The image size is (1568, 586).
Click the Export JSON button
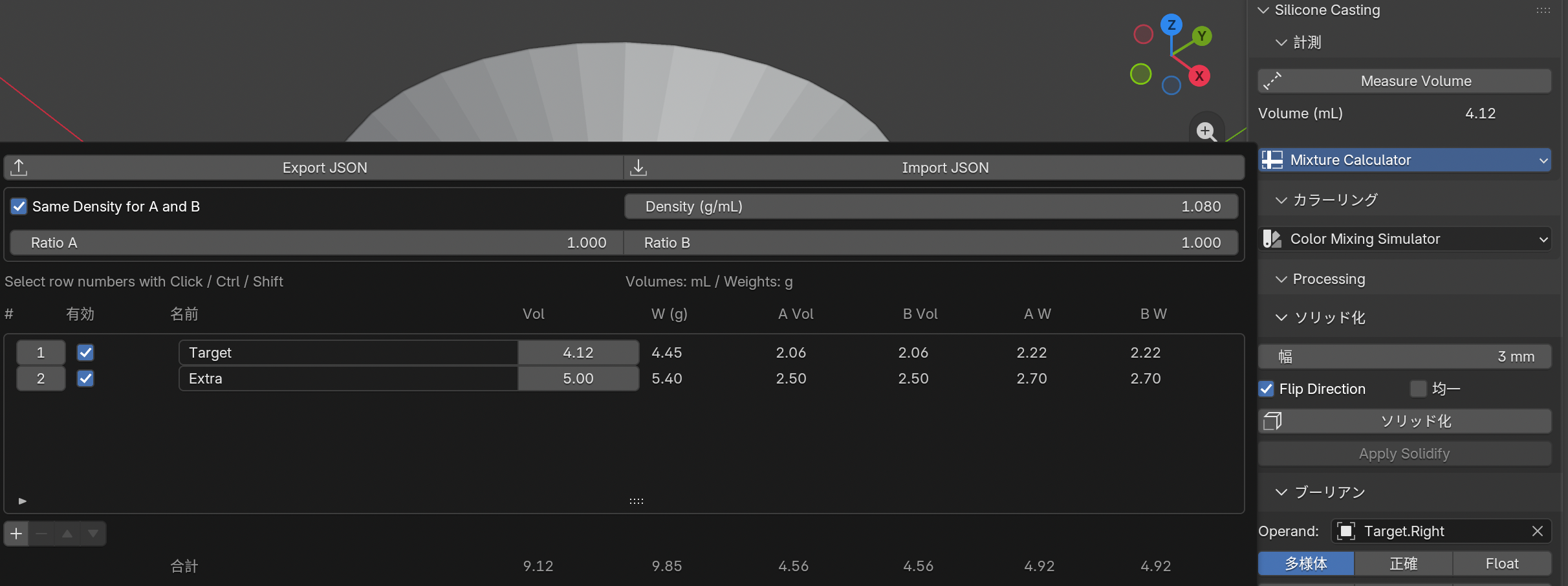314,168
